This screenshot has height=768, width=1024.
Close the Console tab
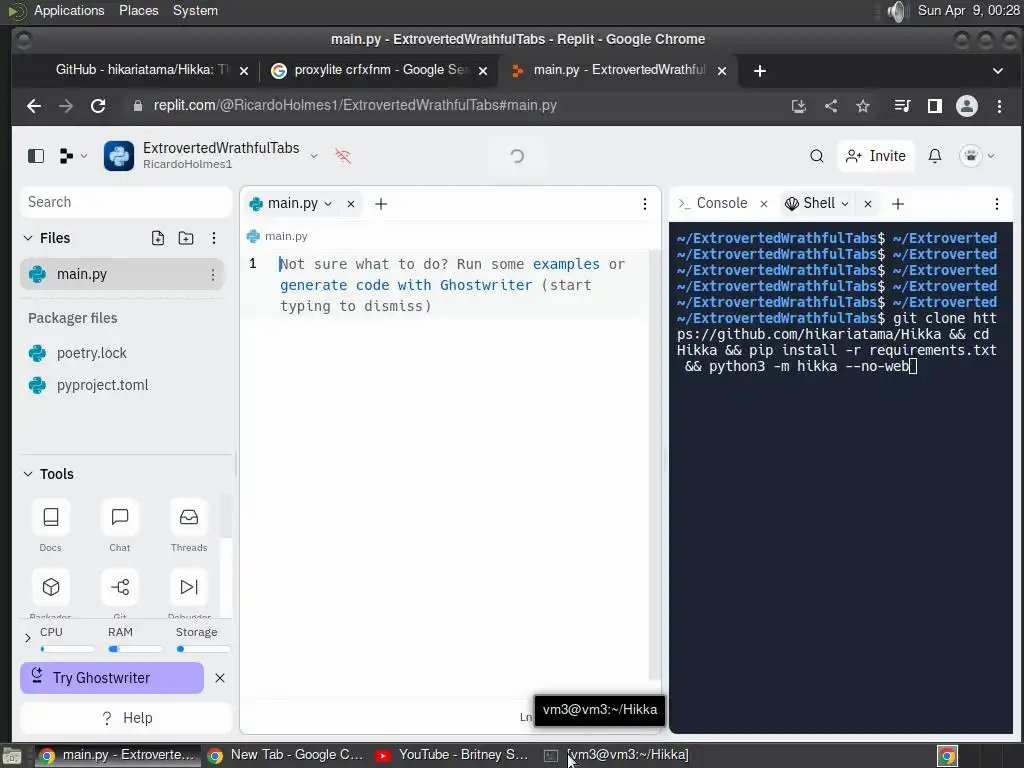coord(763,204)
